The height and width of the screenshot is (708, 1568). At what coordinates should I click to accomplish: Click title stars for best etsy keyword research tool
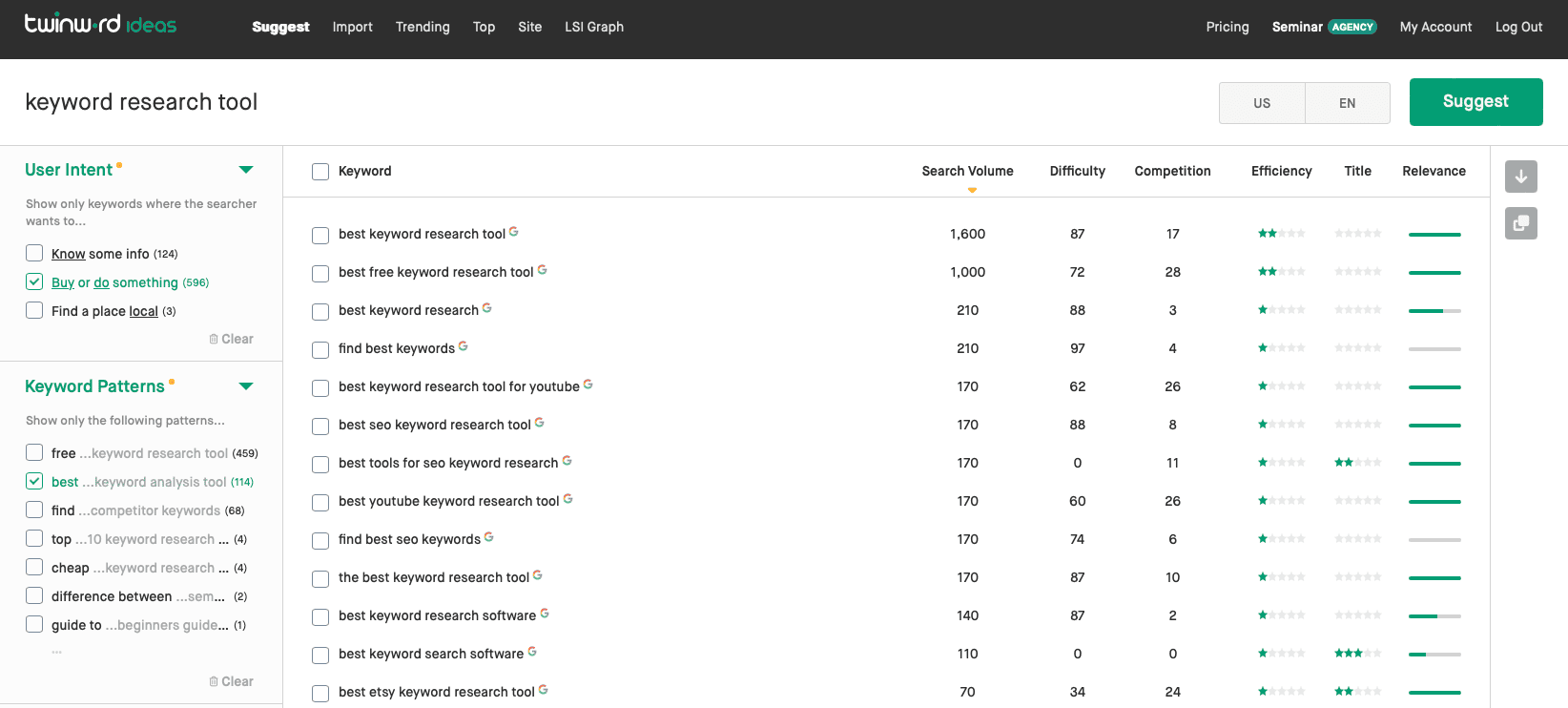click(x=1358, y=692)
